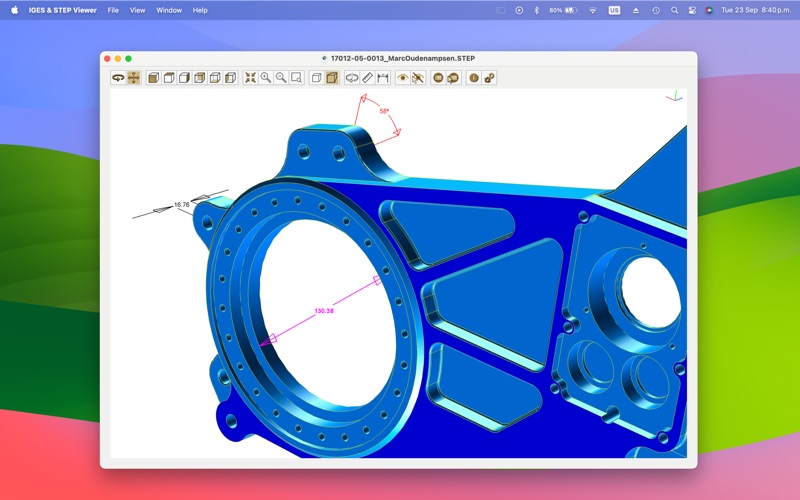Select the Zoom Window tool
Viewport: 800px width, 500px height.
[x=296, y=78]
